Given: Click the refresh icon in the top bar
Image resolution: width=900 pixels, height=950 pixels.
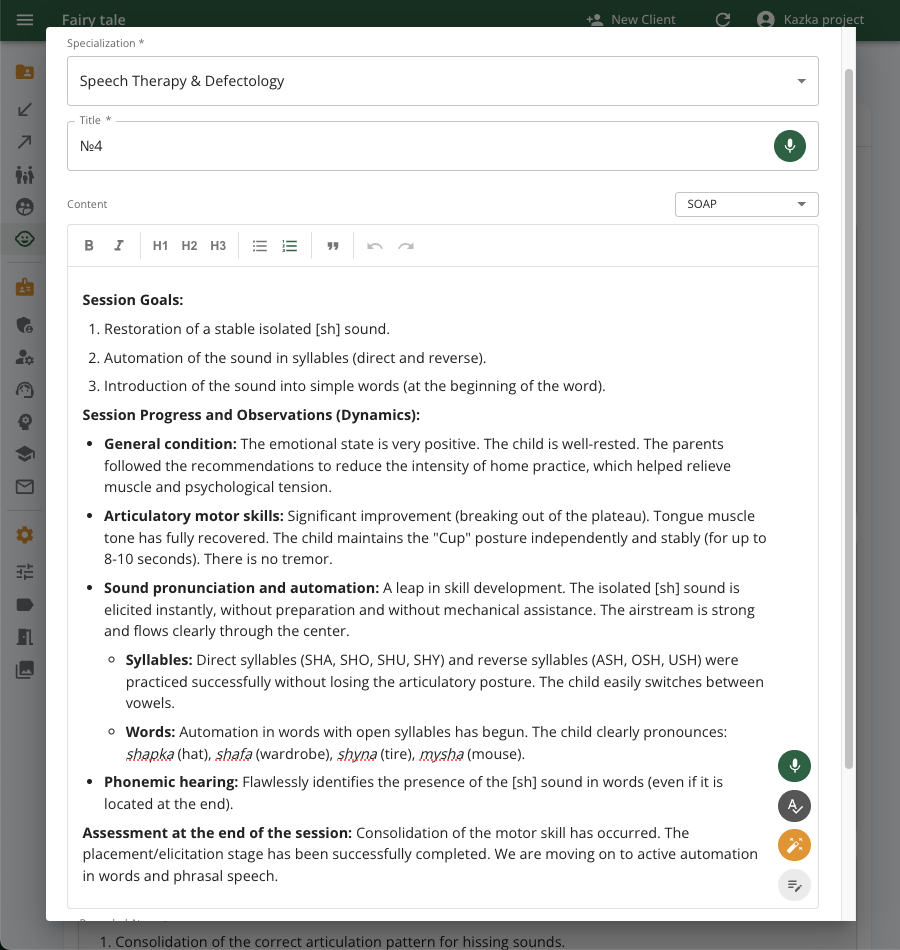Looking at the screenshot, I should point(722,19).
